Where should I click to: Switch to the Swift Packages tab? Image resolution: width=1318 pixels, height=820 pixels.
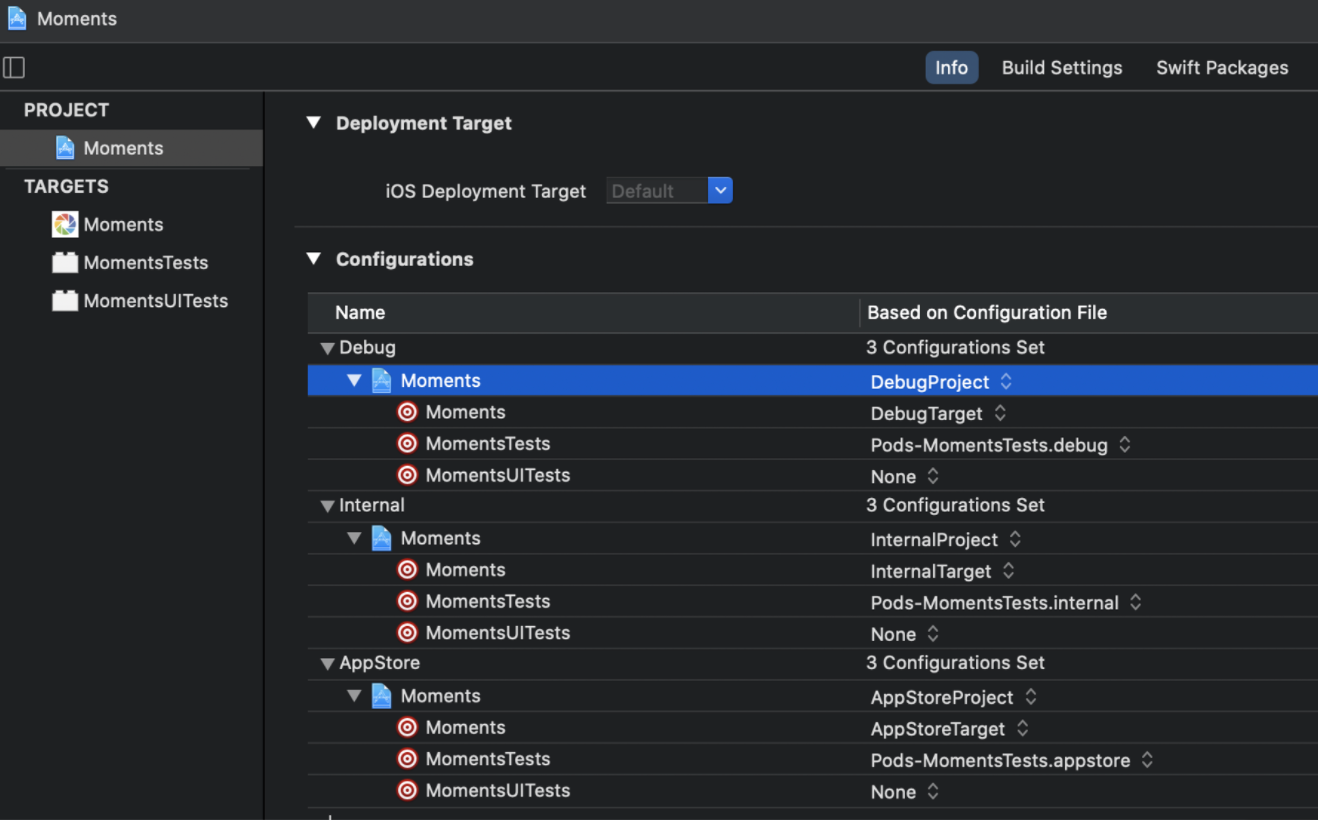(1222, 68)
